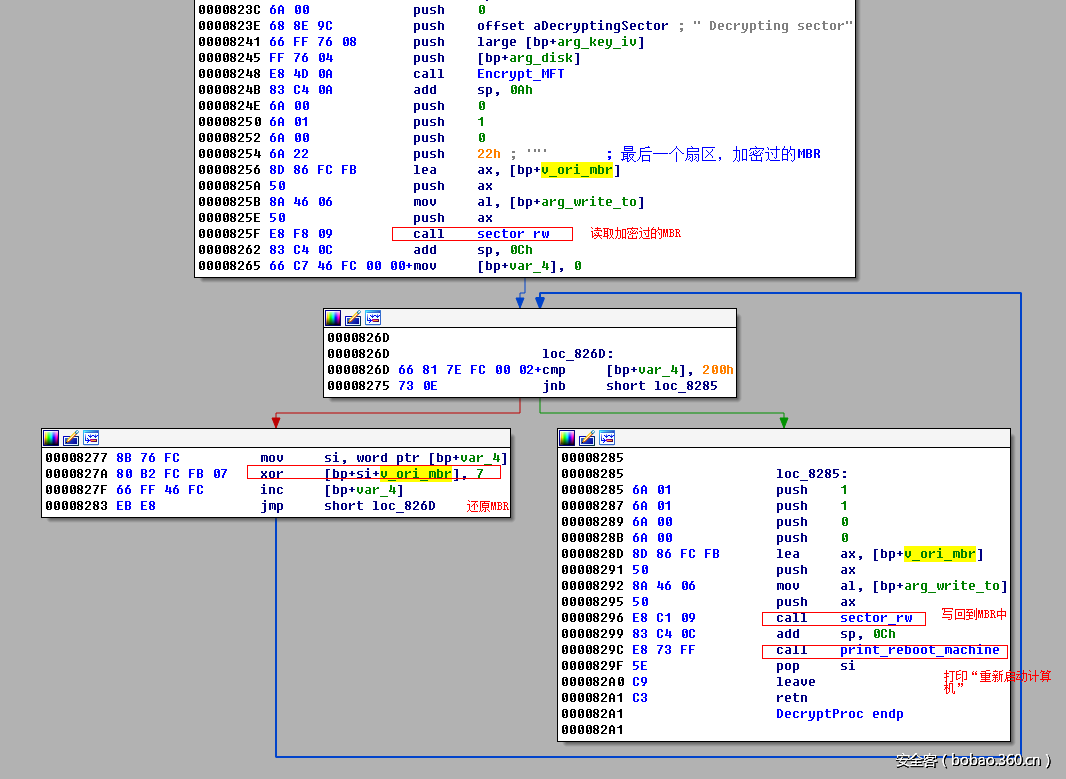Viewport: 1066px width, 779px height.
Task: Click the Encrypt_MFT call target
Action: click(520, 74)
